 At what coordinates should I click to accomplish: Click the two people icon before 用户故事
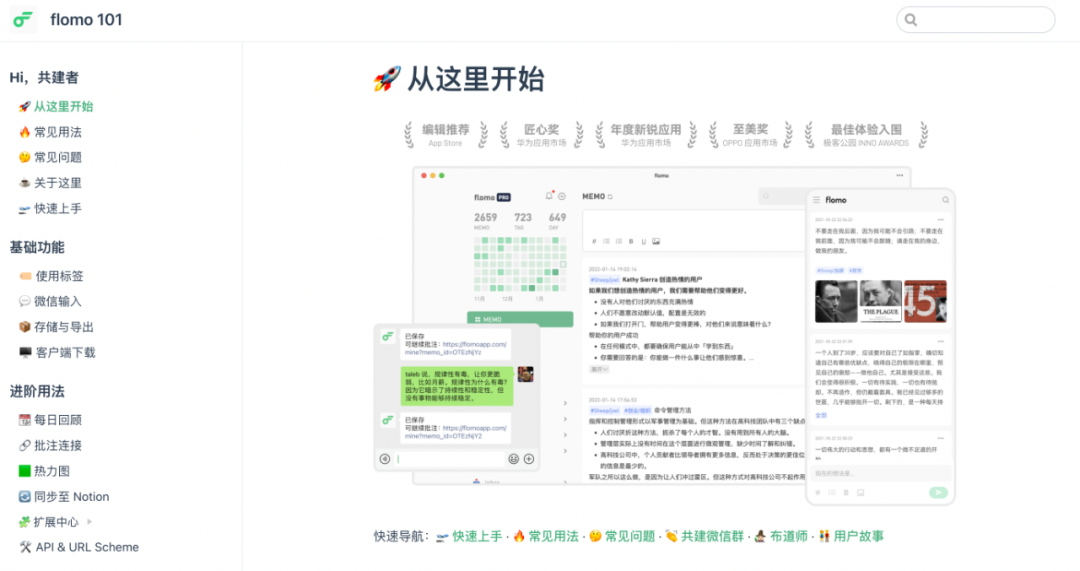coord(824,537)
